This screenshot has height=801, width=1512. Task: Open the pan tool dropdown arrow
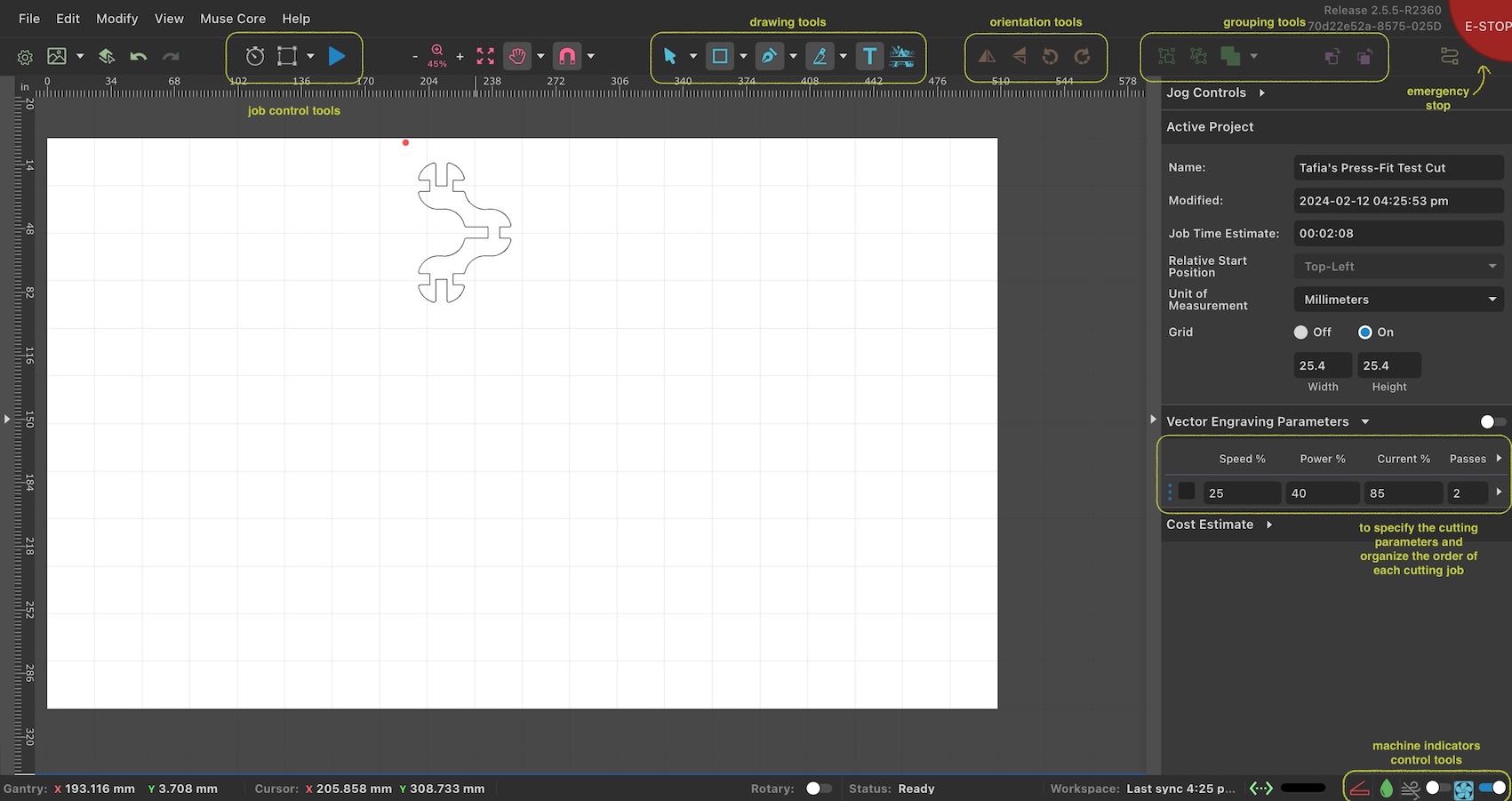click(540, 56)
